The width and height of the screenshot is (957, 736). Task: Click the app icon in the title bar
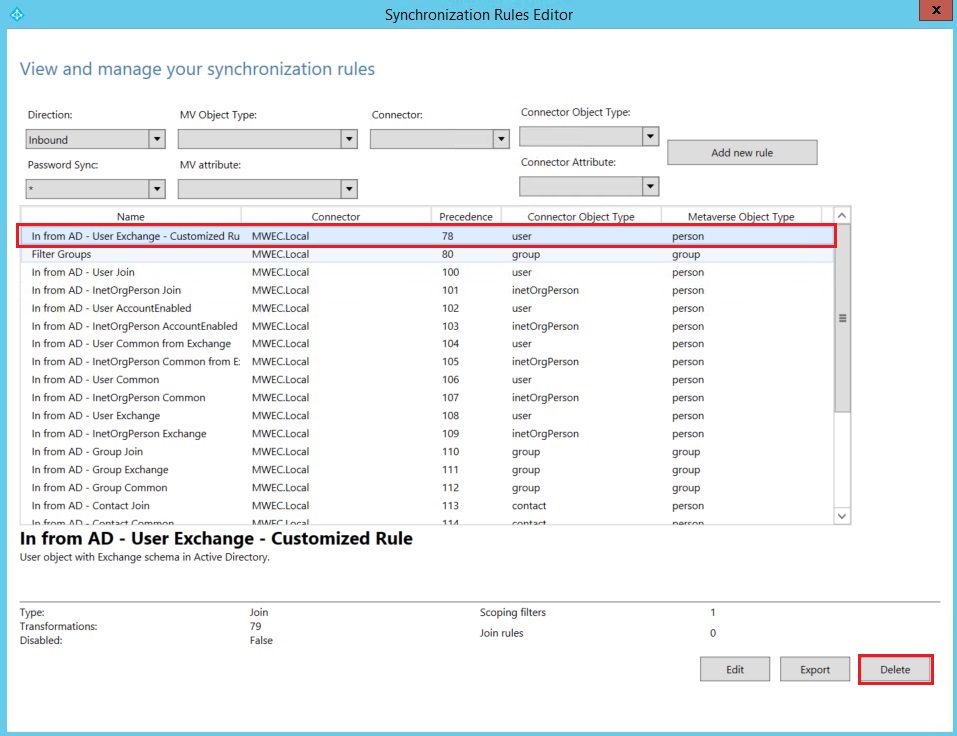click(x=15, y=14)
